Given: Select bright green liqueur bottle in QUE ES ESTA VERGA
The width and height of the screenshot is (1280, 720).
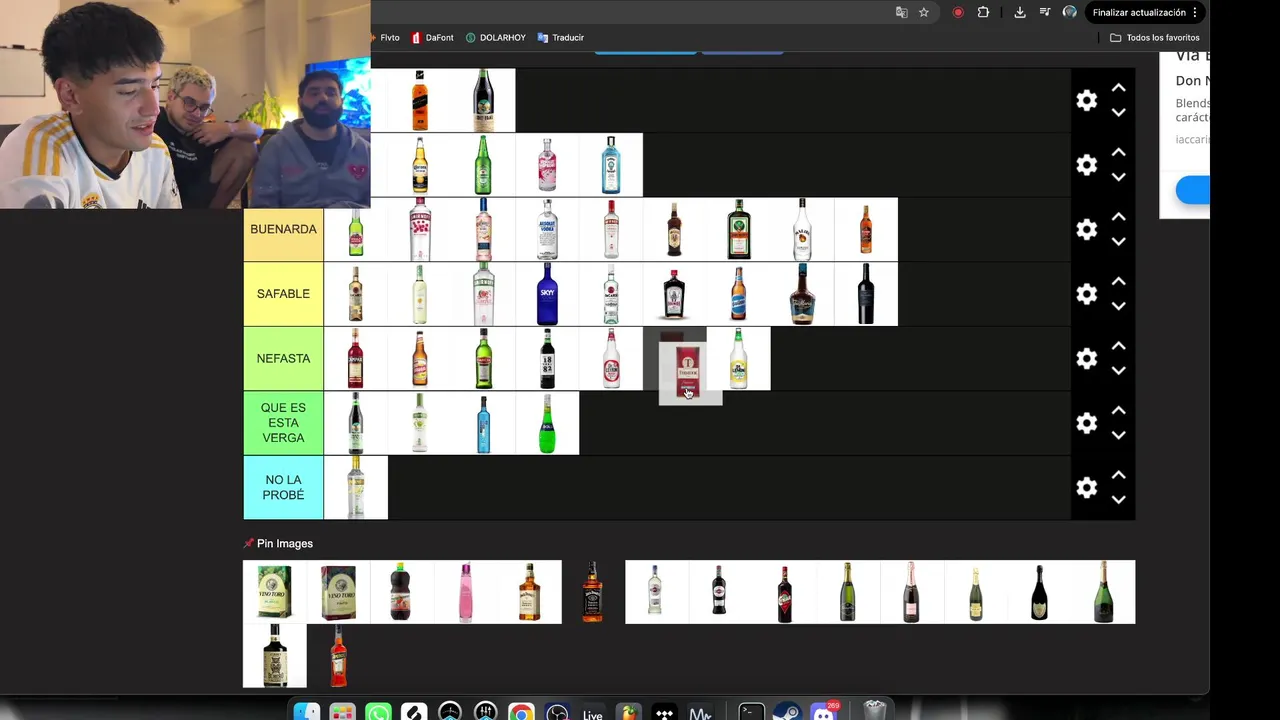Looking at the screenshot, I should pos(547,423).
